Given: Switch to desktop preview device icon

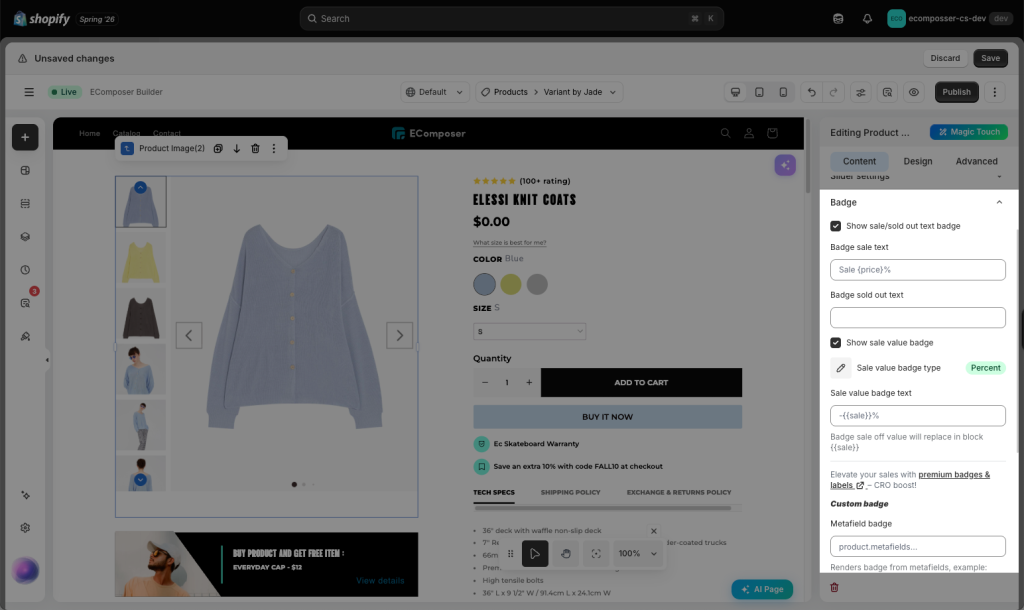Looking at the screenshot, I should 735,92.
